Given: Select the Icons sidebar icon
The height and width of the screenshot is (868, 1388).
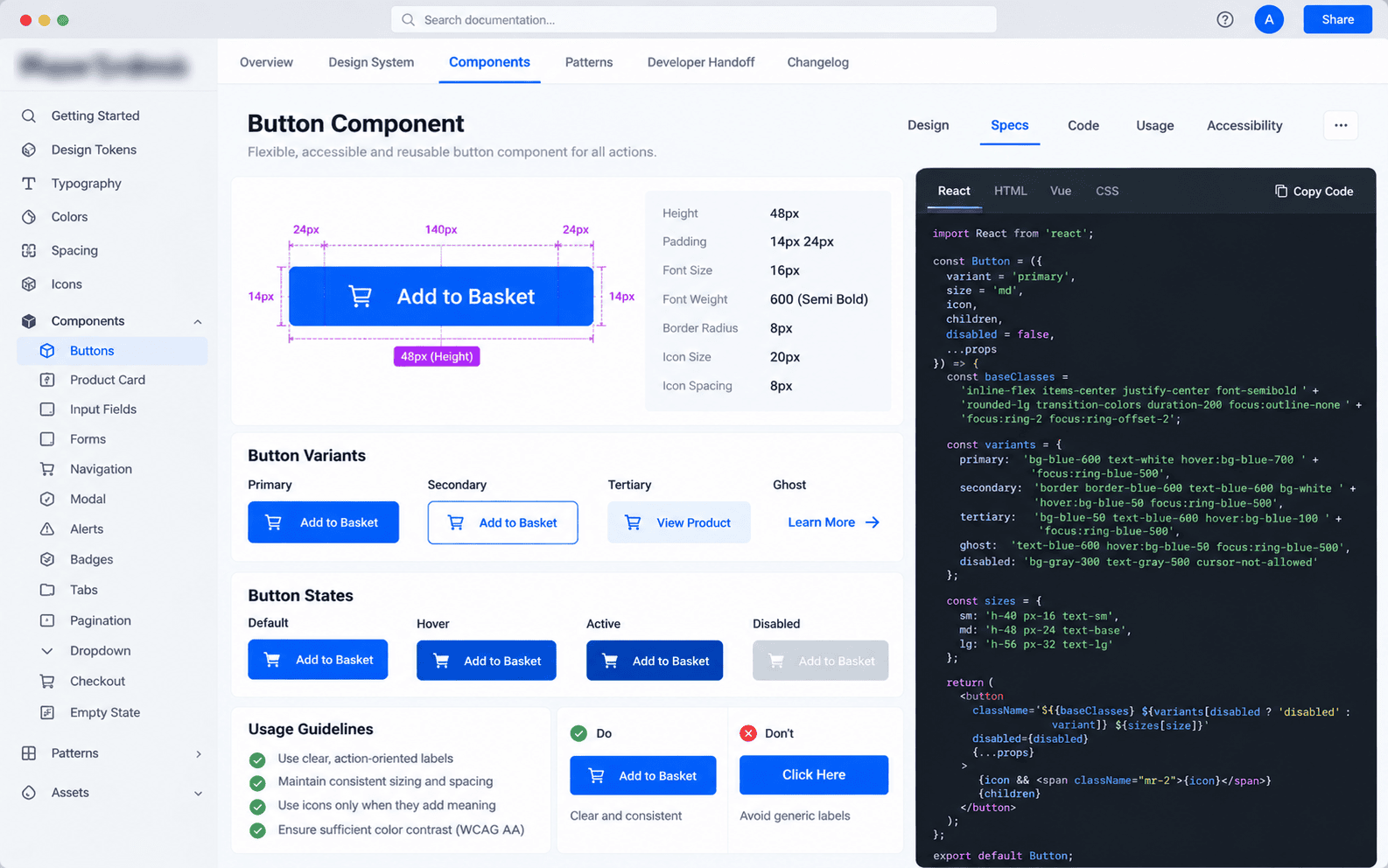Looking at the screenshot, I should tap(29, 284).
